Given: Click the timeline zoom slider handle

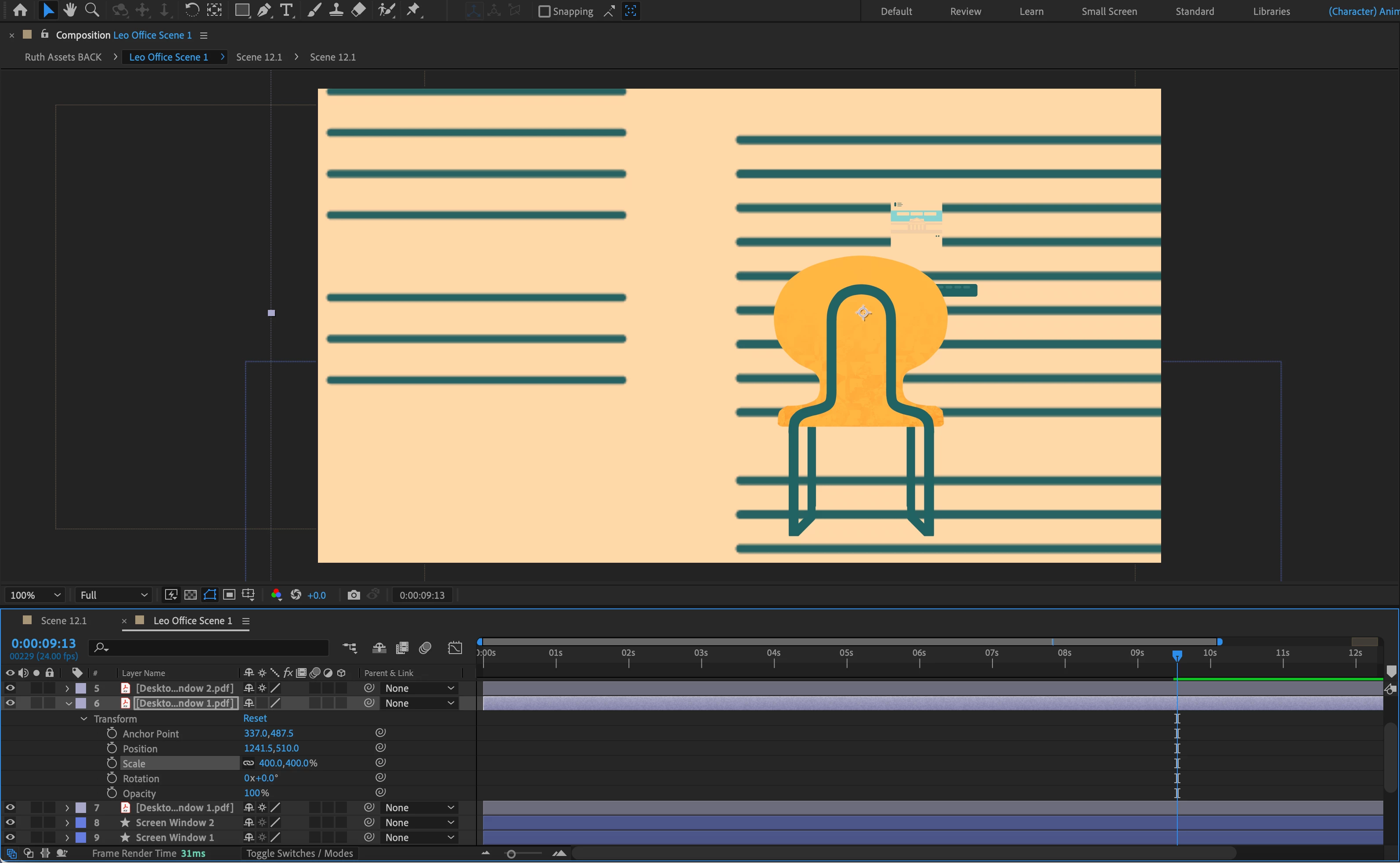Looking at the screenshot, I should click(x=511, y=854).
